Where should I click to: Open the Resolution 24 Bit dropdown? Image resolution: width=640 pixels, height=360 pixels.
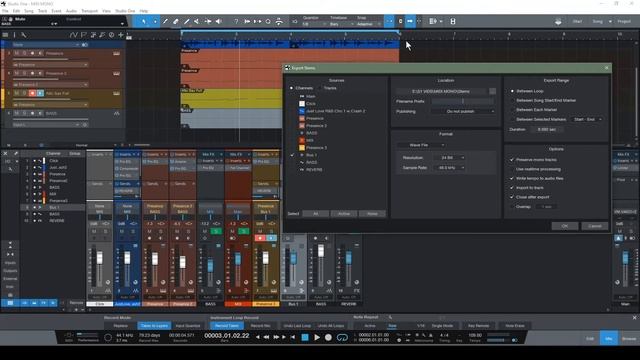coord(449,158)
